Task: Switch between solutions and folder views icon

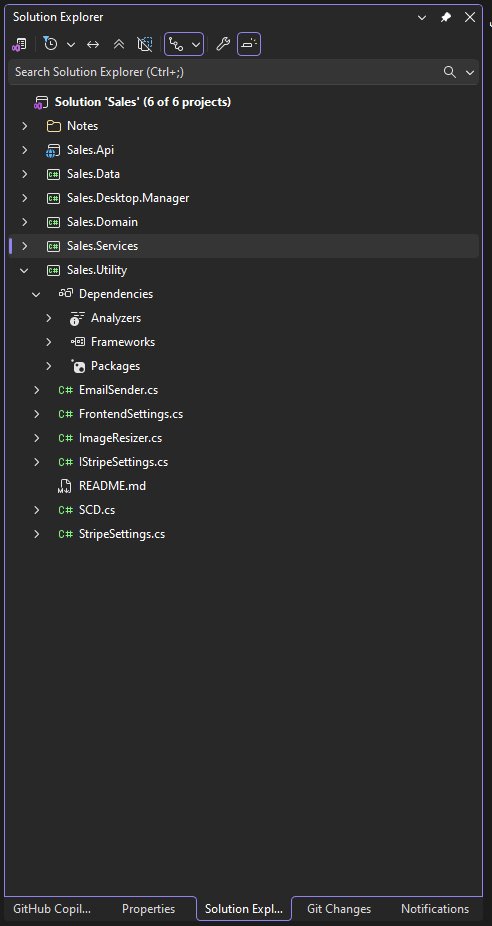Action: [19, 44]
